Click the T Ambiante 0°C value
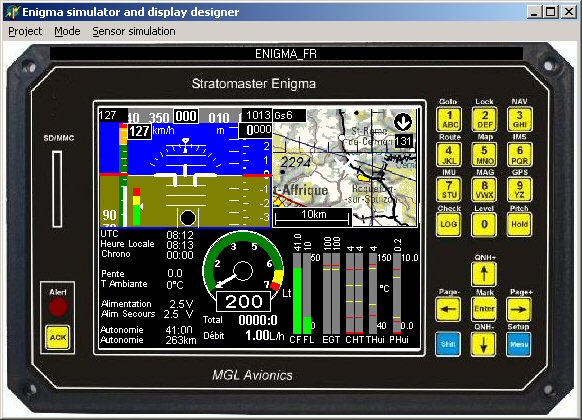Image resolution: width=582 pixels, height=420 pixels. [x=175, y=285]
